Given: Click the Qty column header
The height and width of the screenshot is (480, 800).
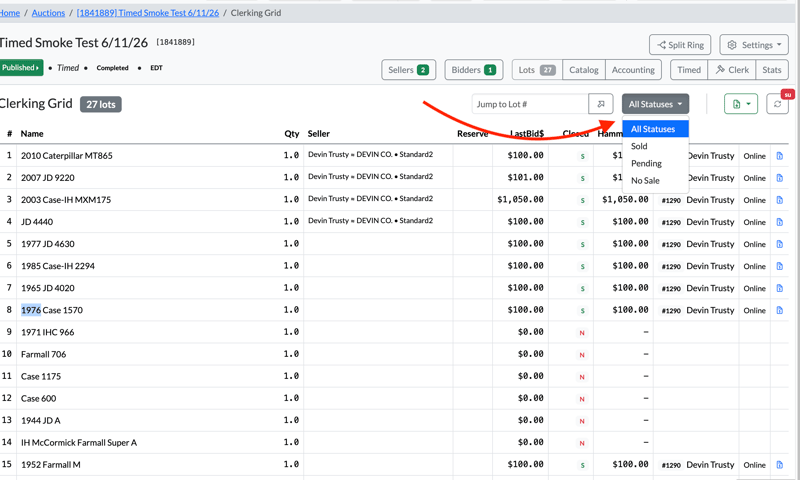Looking at the screenshot, I should [291, 134].
